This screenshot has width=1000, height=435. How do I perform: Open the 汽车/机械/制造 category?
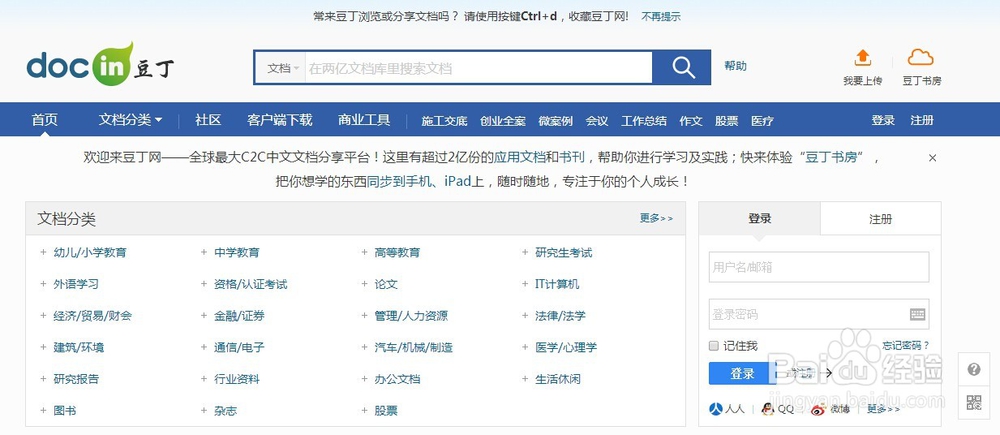coord(414,348)
